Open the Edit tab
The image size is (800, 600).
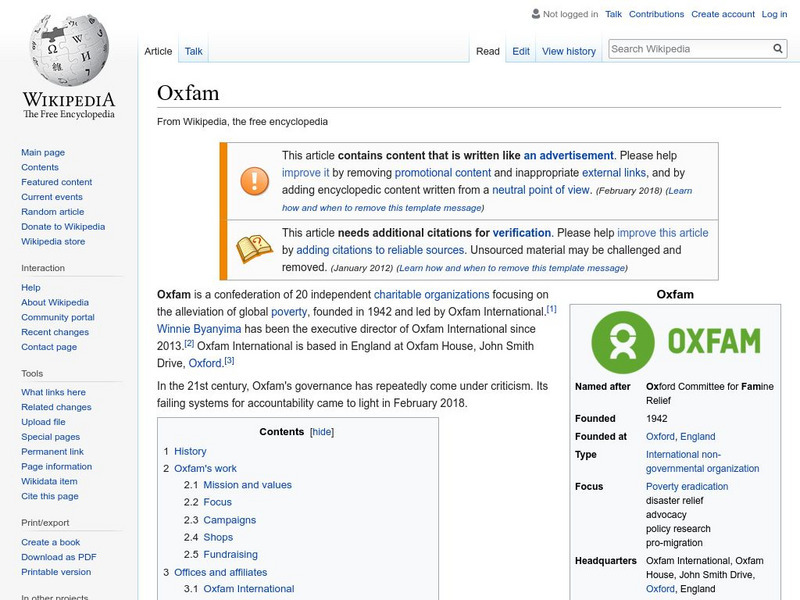[521, 51]
